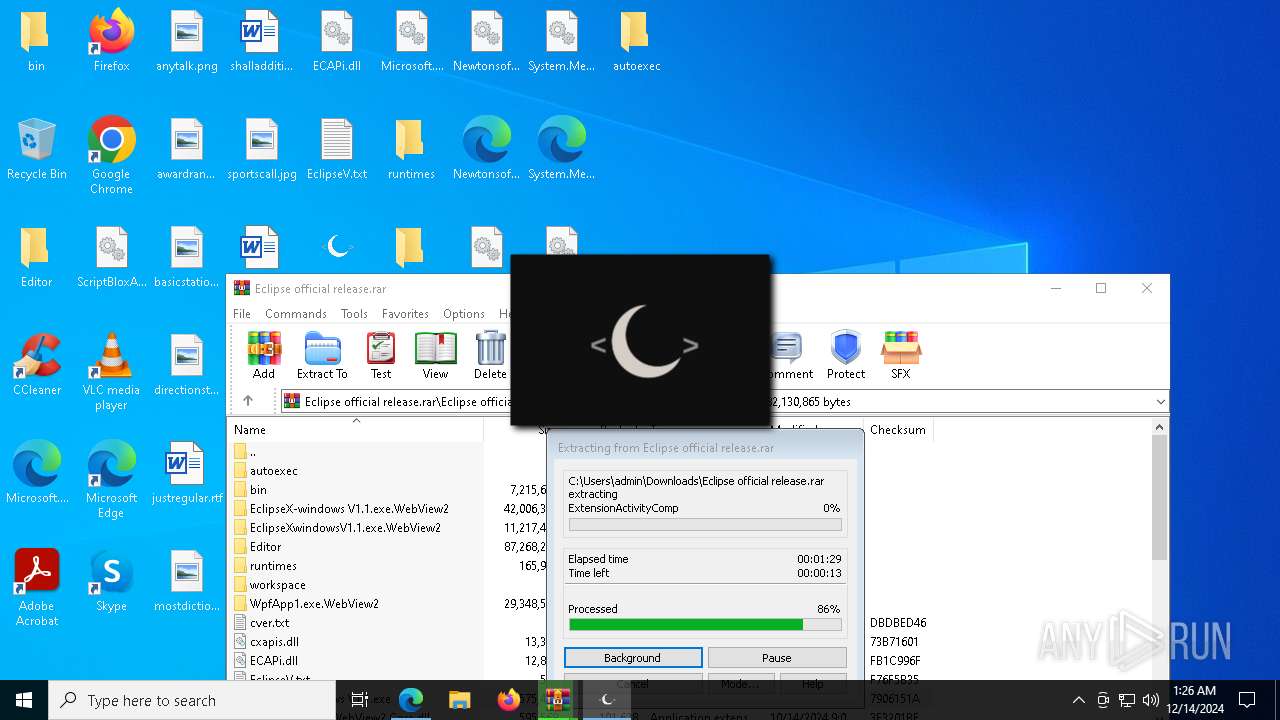Screen dimensions: 1280x720
Task: Select the cxapis.dll file row
Action: (x=274, y=642)
